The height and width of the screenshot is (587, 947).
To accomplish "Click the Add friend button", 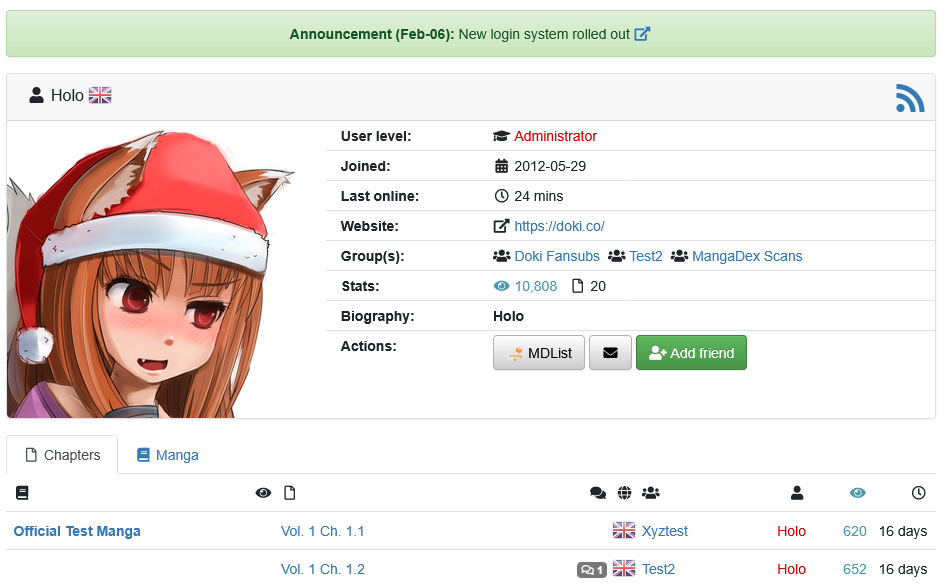I will point(692,353).
